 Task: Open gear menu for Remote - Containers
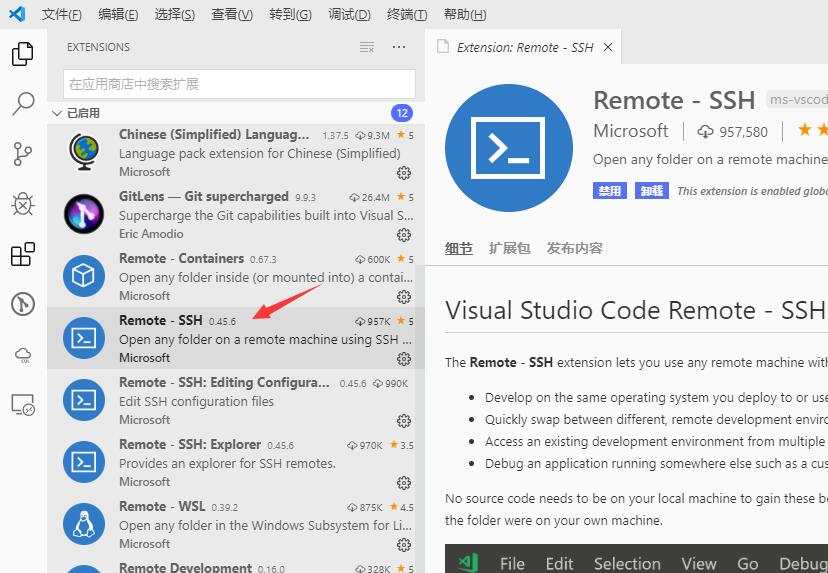click(404, 297)
